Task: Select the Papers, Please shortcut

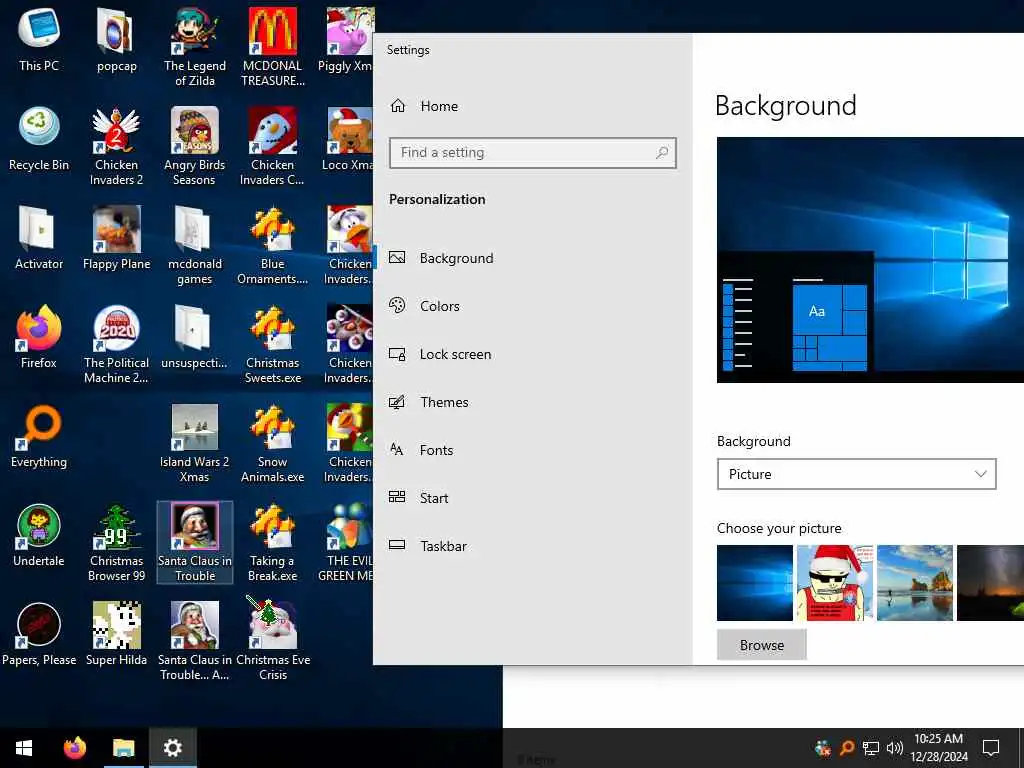Action: (x=39, y=635)
